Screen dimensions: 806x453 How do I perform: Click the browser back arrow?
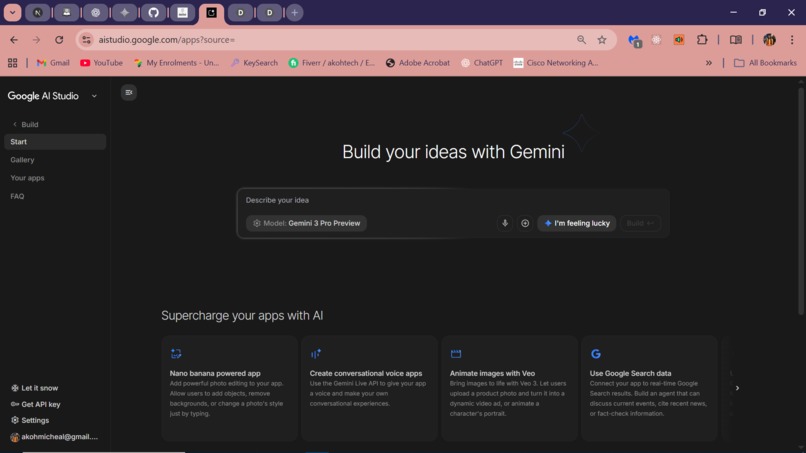(x=14, y=40)
